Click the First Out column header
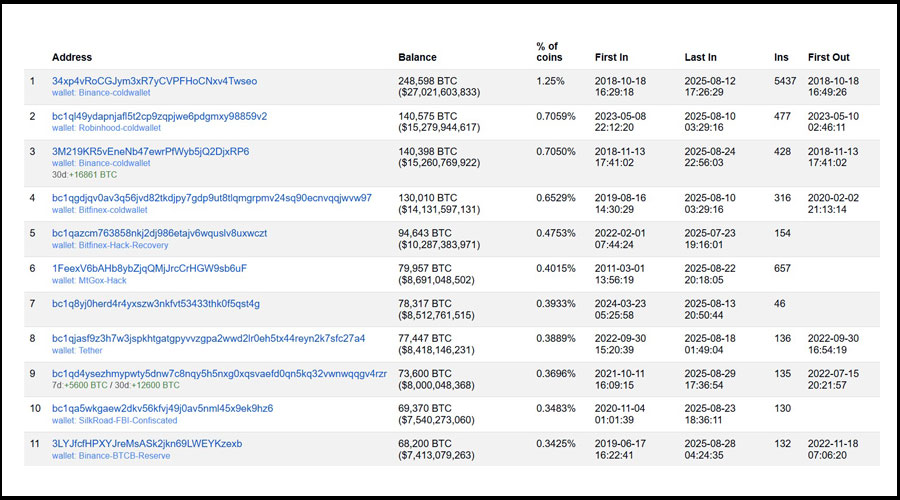Screen dimensions: 900x500 tap(829, 58)
